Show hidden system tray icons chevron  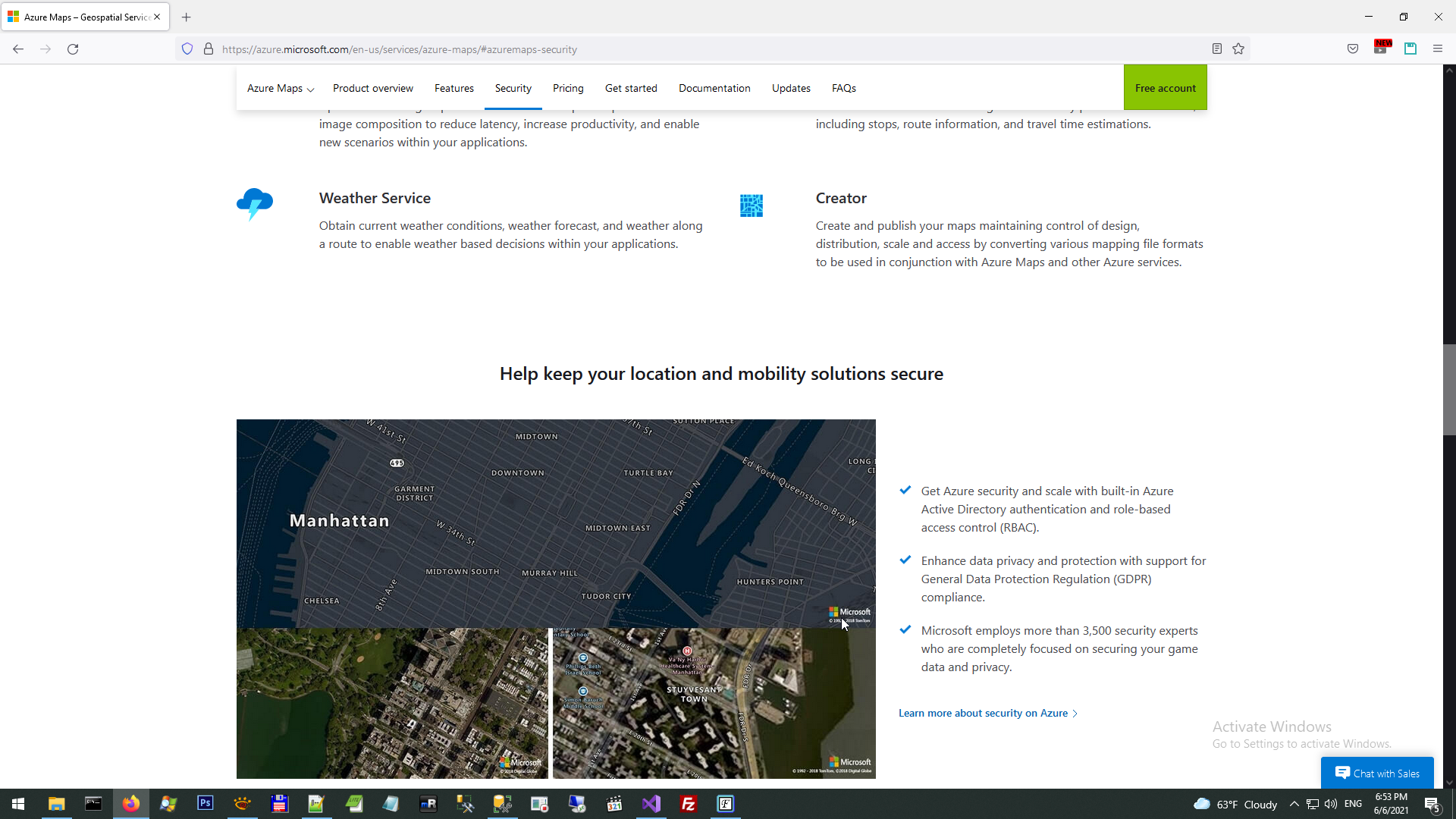[1294, 804]
